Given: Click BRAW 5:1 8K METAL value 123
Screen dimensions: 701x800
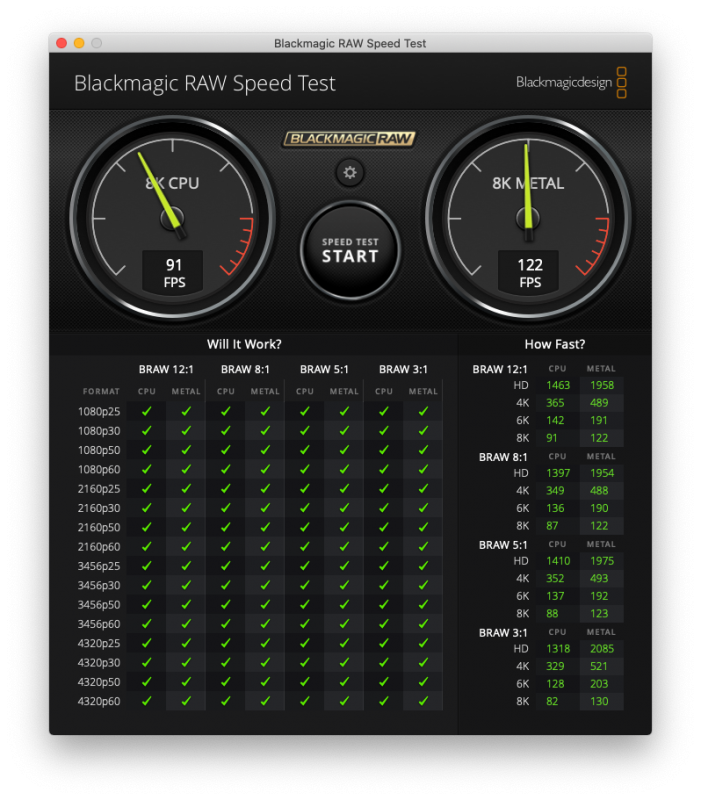Looking at the screenshot, I should click(x=599, y=614).
